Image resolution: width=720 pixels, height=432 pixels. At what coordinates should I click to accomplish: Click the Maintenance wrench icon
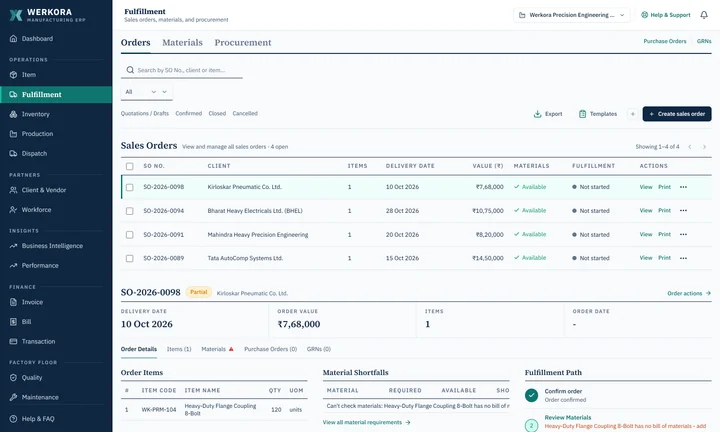13,397
